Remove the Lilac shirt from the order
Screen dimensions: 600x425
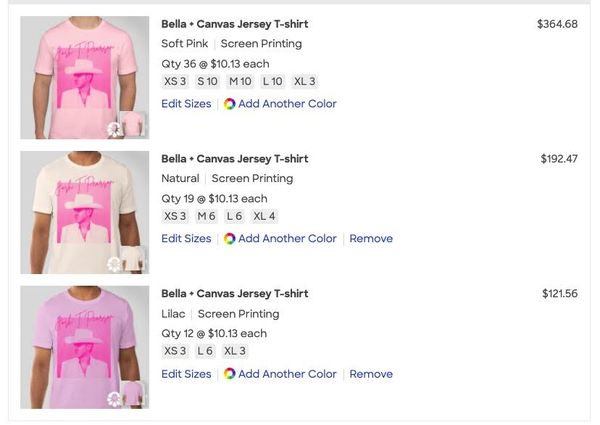(371, 374)
